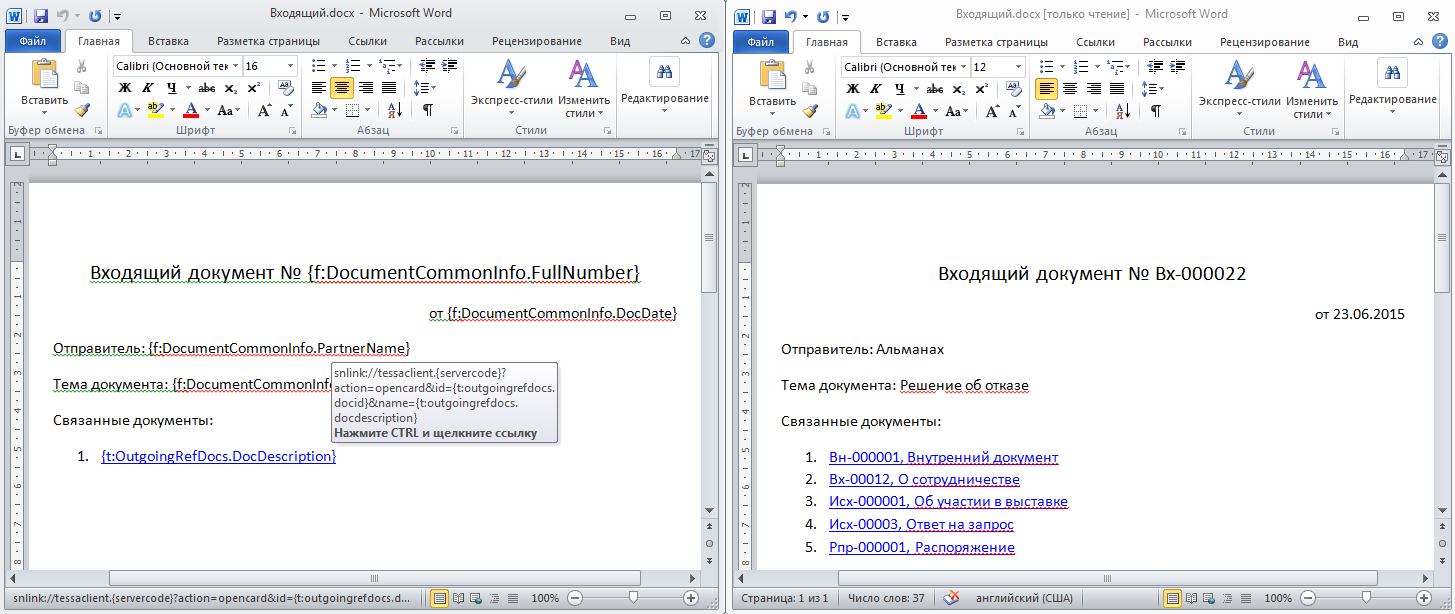Open font size dropdown showing 16
The width and height of the screenshot is (1455, 614).
tap(290, 66)
